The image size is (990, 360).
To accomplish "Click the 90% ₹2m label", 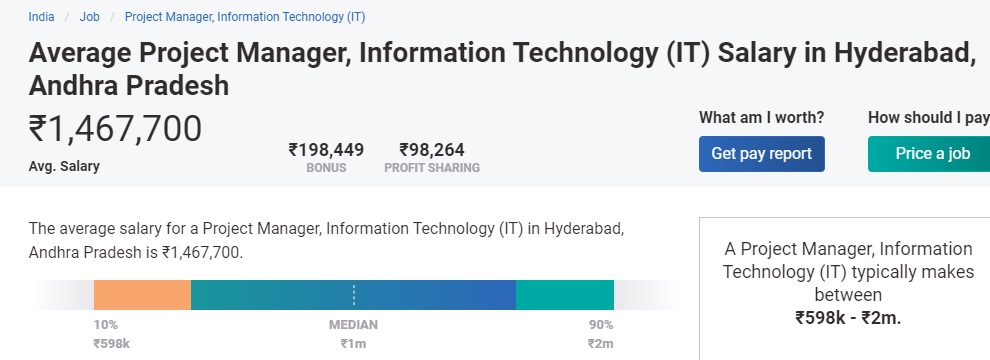I will (600, 334).
